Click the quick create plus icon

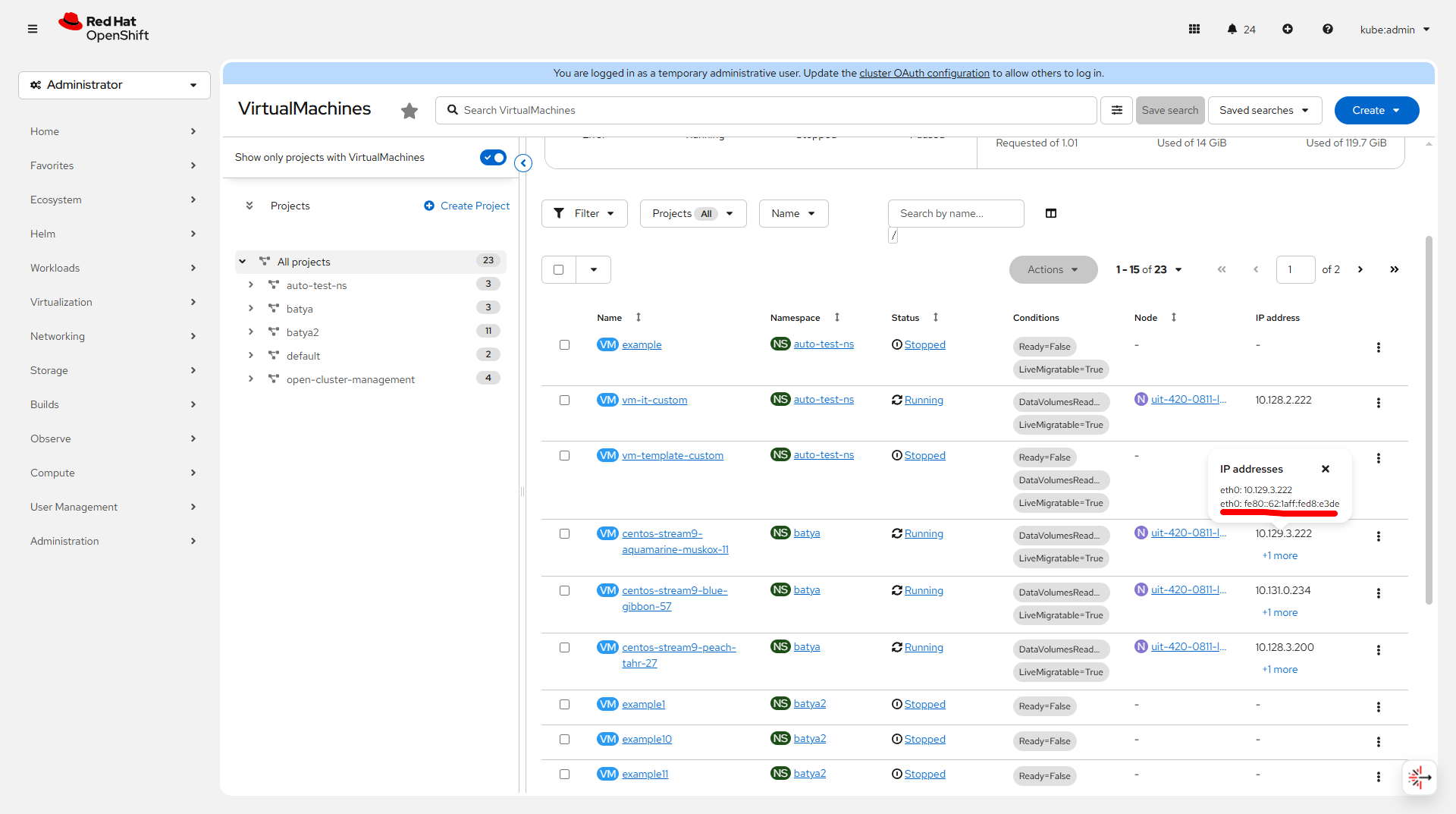pos(1288,30)
